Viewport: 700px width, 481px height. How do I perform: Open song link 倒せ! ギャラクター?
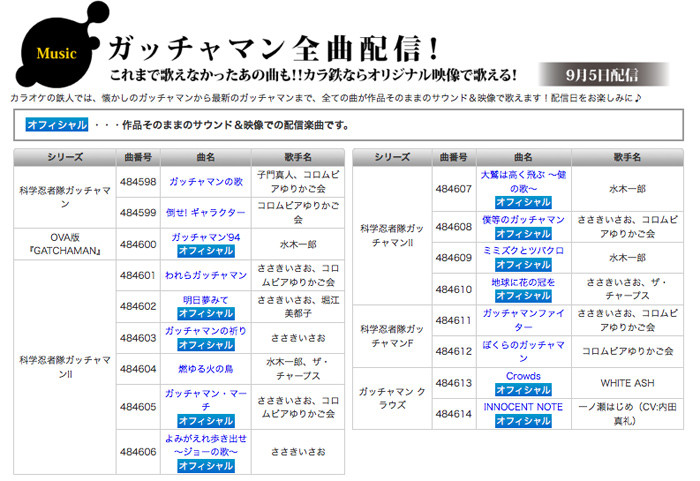(206, 213)
